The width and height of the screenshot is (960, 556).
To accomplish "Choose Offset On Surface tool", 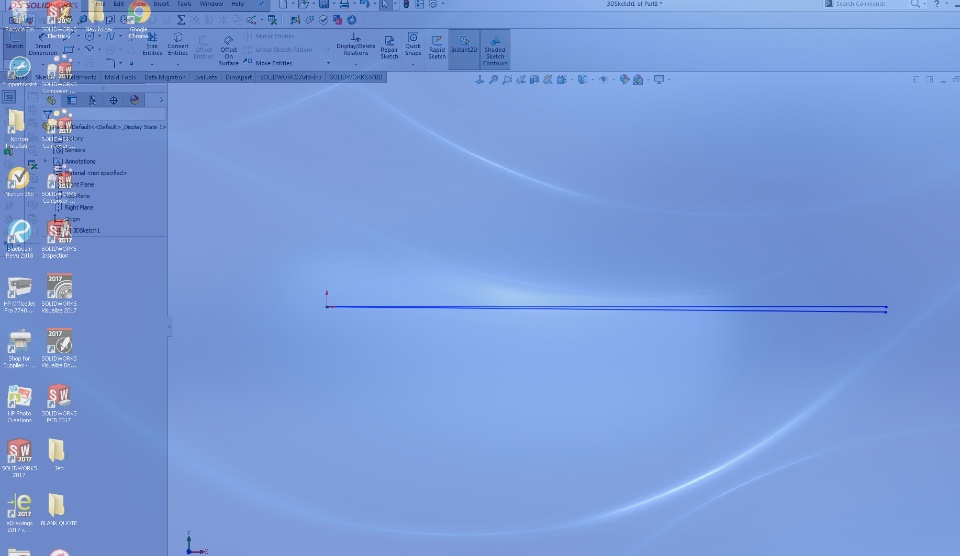I will pyautogui.click(x=228, y=51).
